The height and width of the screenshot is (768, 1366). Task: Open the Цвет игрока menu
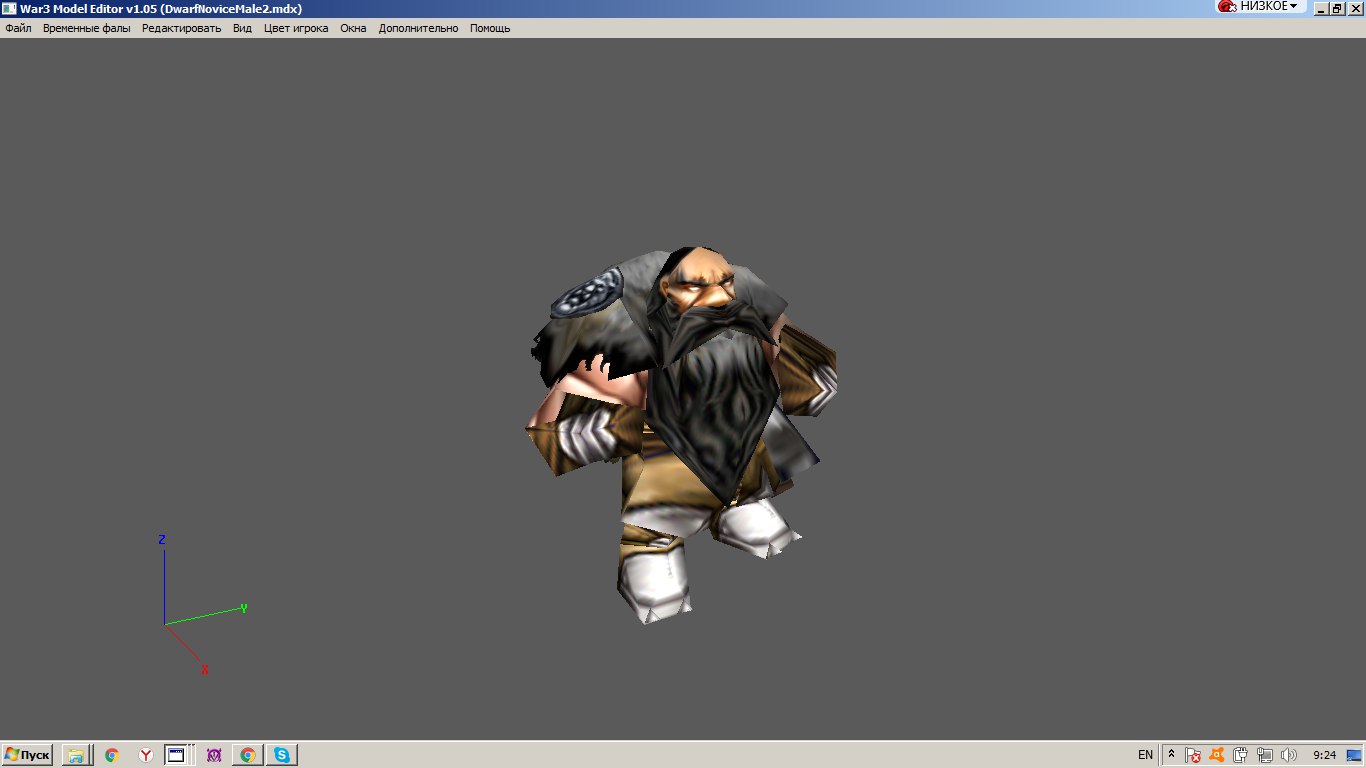(296, 28)
